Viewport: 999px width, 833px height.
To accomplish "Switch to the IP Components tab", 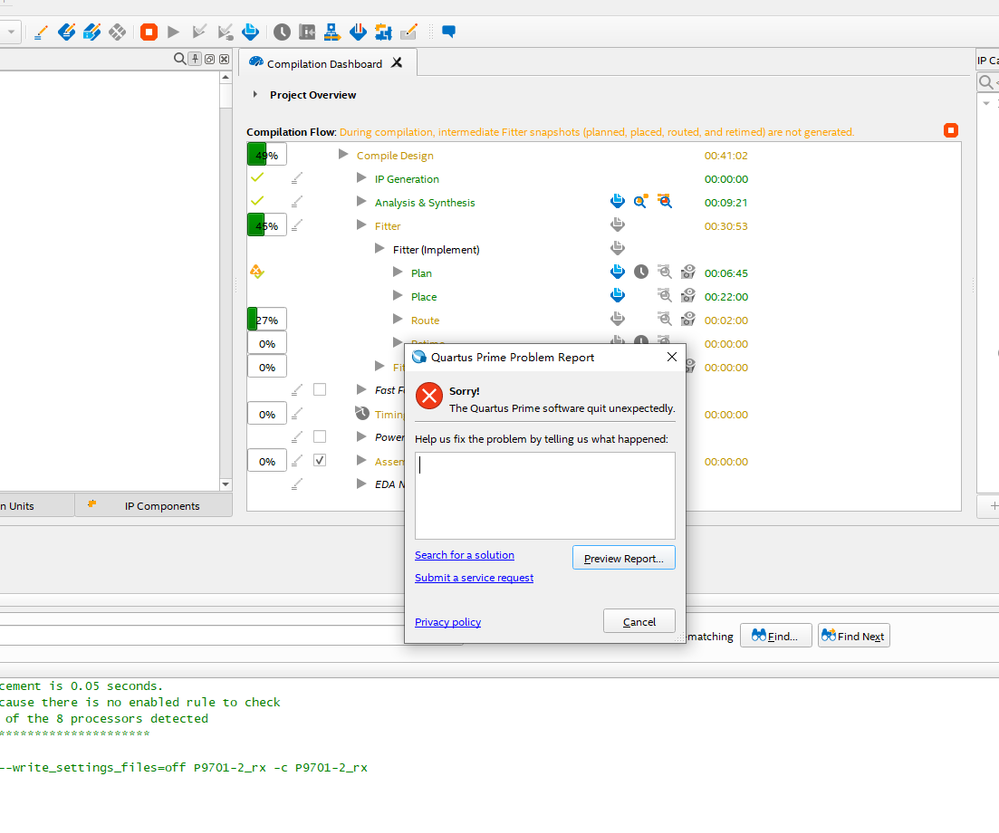I will click(x=161, y=506).
